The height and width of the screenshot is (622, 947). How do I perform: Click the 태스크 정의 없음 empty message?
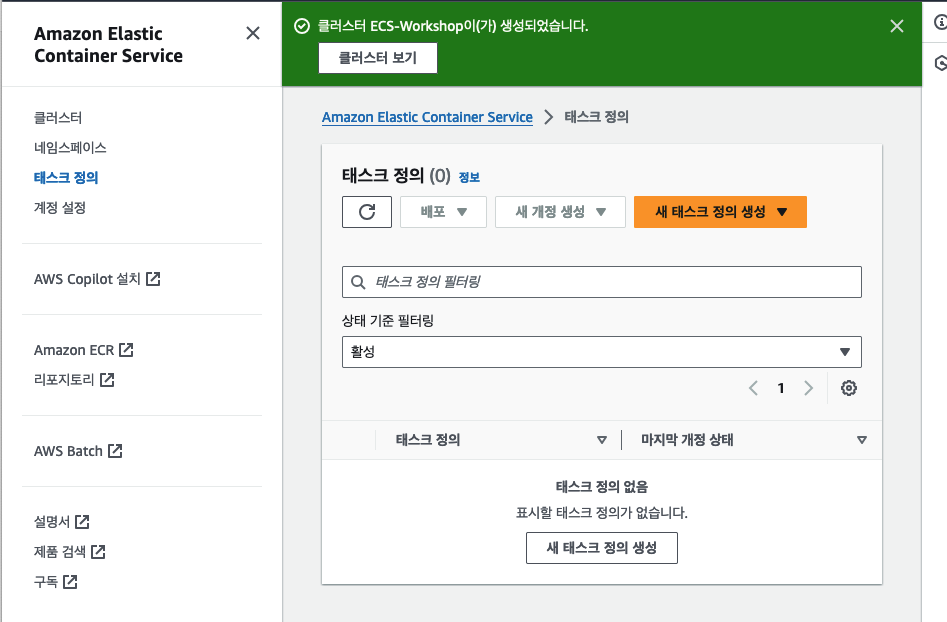[602, 487]
